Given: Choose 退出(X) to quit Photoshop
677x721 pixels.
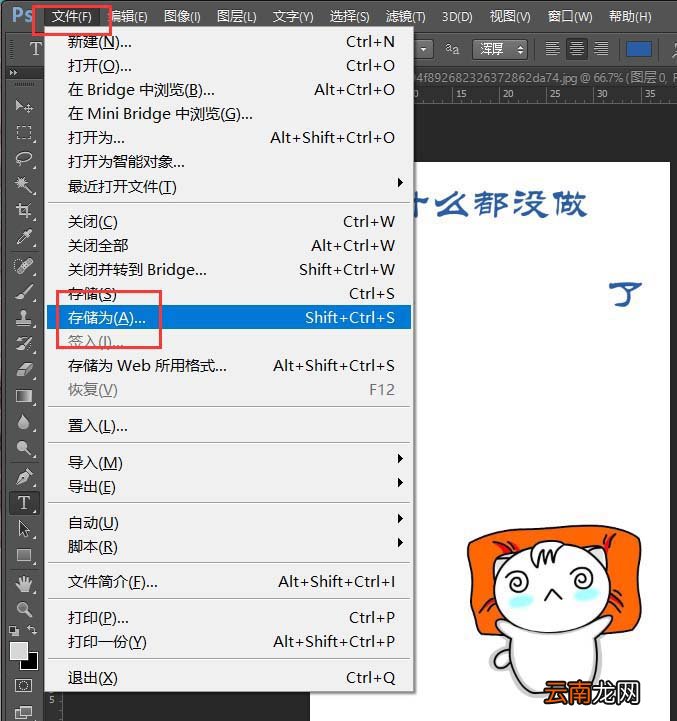Looking at the screenshot, I should click(229, 678).
